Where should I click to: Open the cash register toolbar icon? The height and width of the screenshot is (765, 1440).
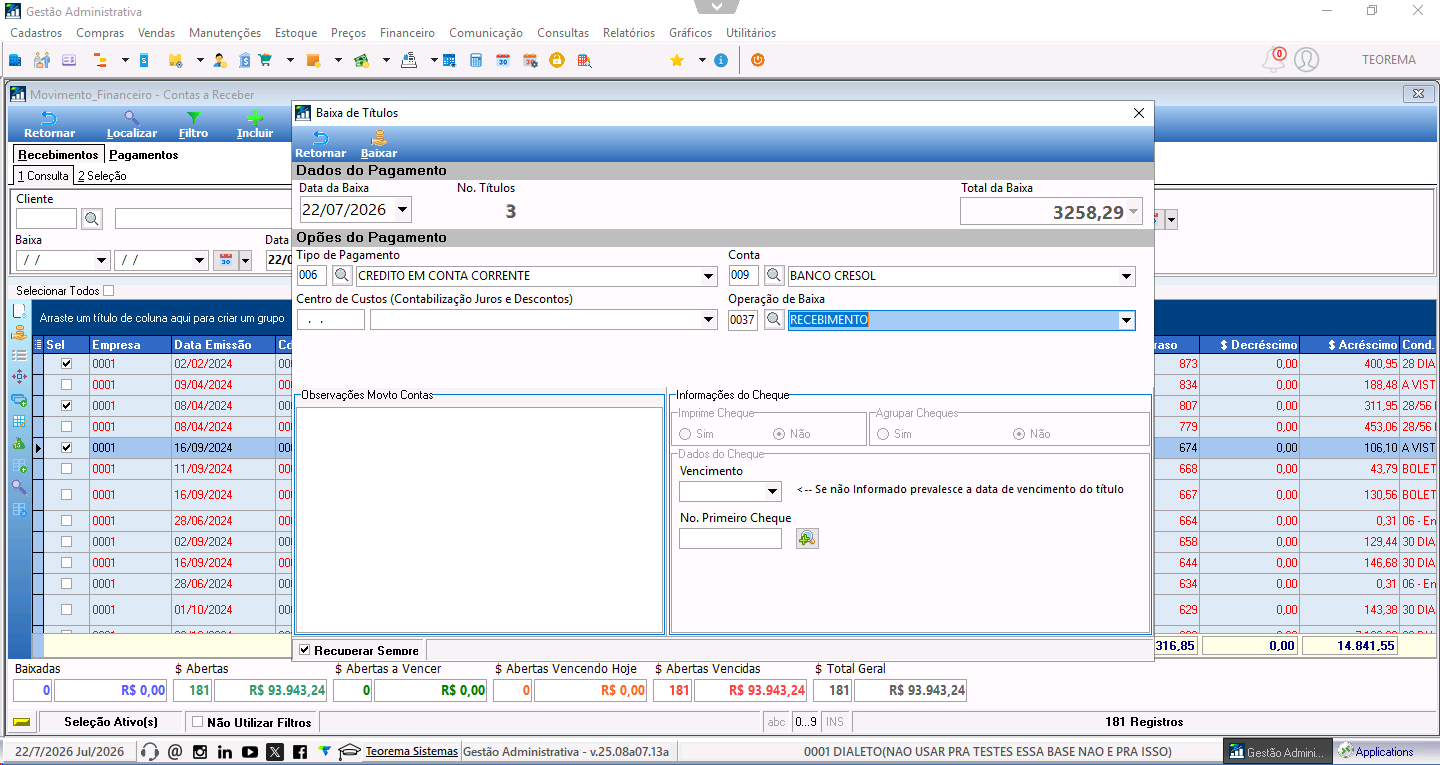[409, 60]
